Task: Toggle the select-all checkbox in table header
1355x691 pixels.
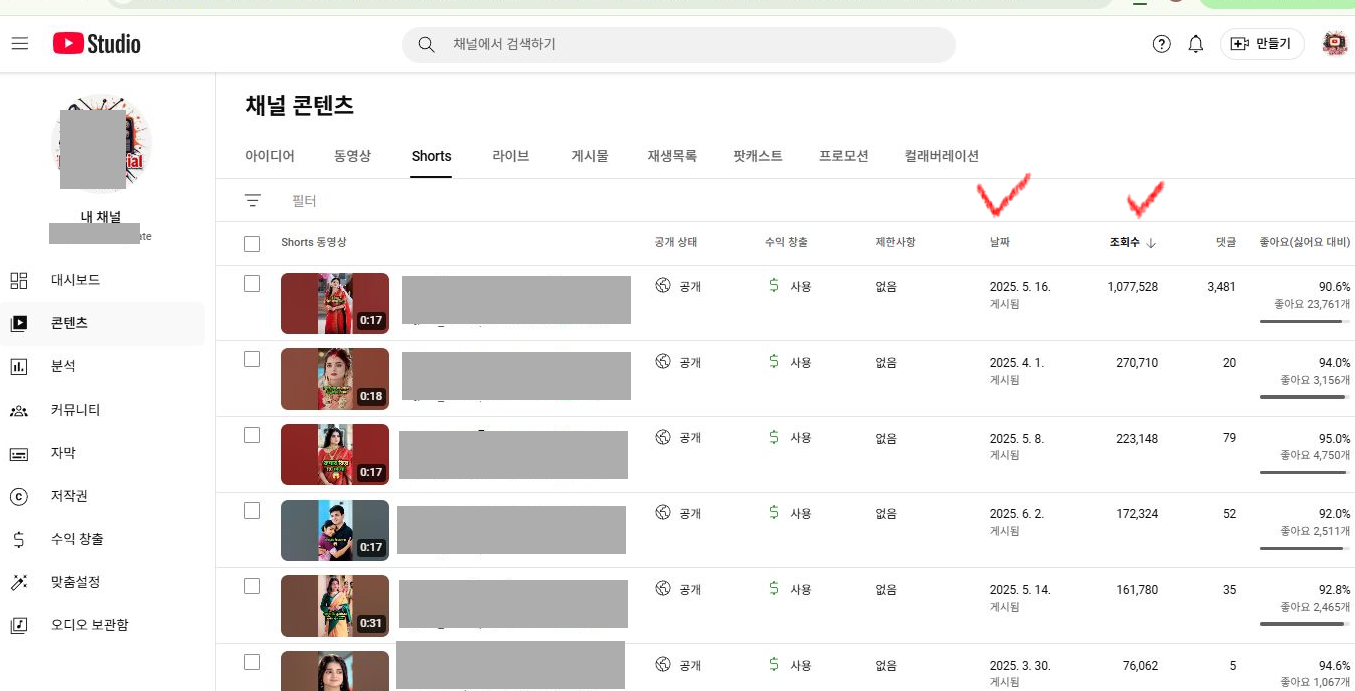Action: click(252, 243)
